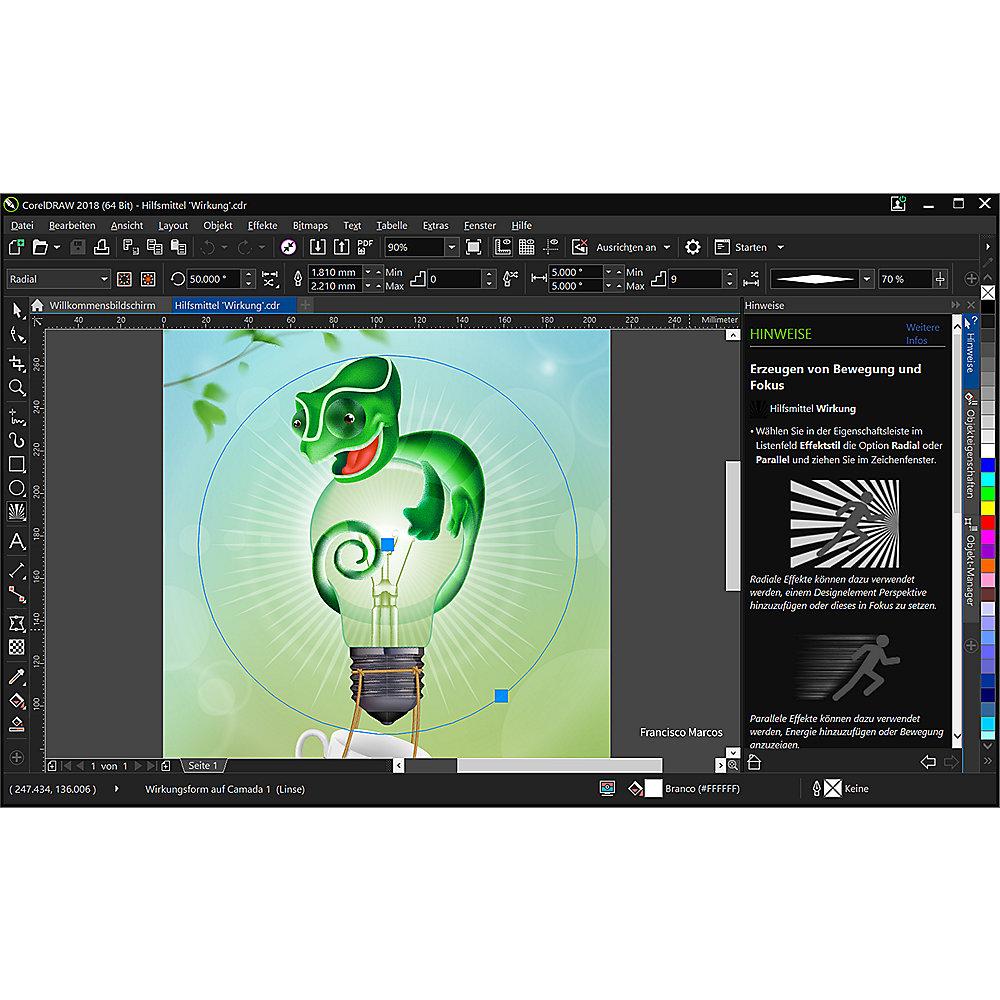The width and height of the screenshot is (1000, 1000).
Task: Select the Interactive Fill tool
Action: 17,702
